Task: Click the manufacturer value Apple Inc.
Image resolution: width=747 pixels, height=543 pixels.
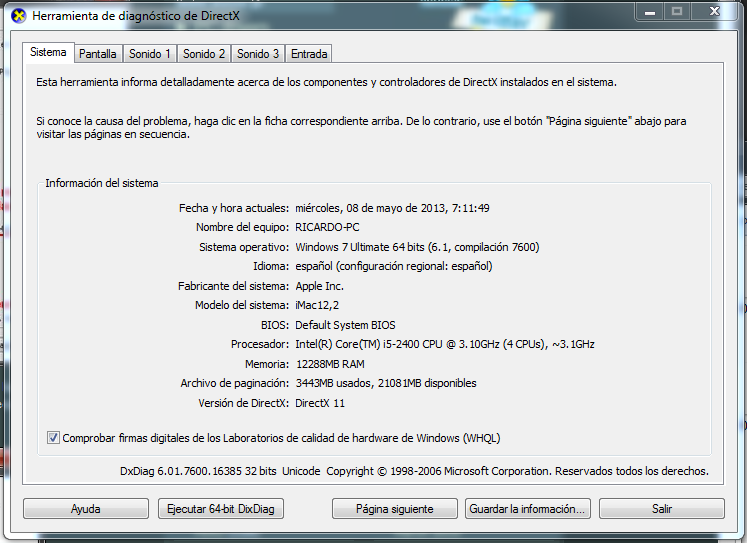Action: (319, 286)
